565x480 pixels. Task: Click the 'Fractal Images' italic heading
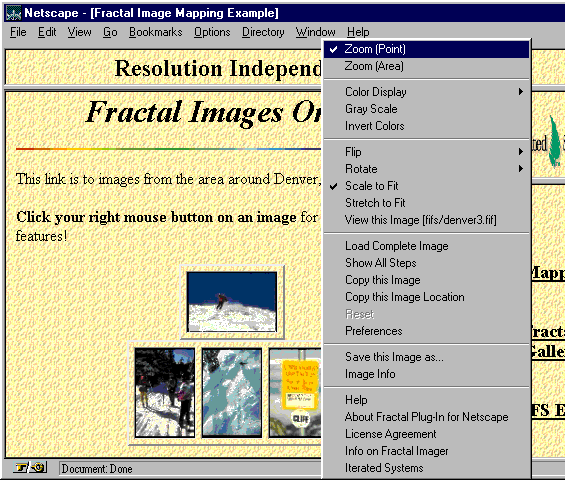(x=184, y=112)
